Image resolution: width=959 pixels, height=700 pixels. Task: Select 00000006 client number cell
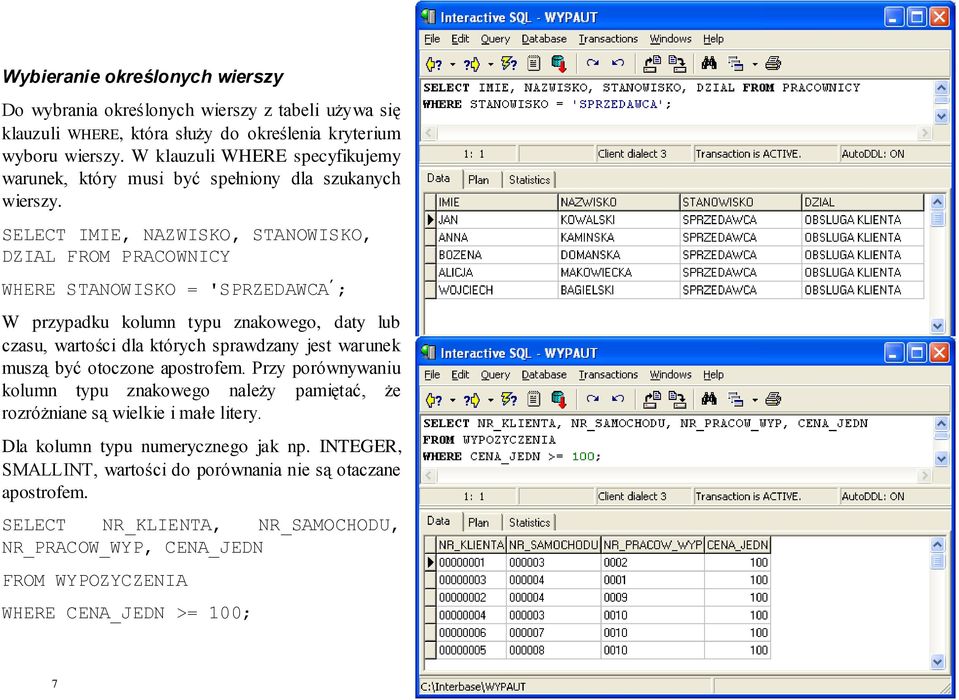click(x=472, y=633)
